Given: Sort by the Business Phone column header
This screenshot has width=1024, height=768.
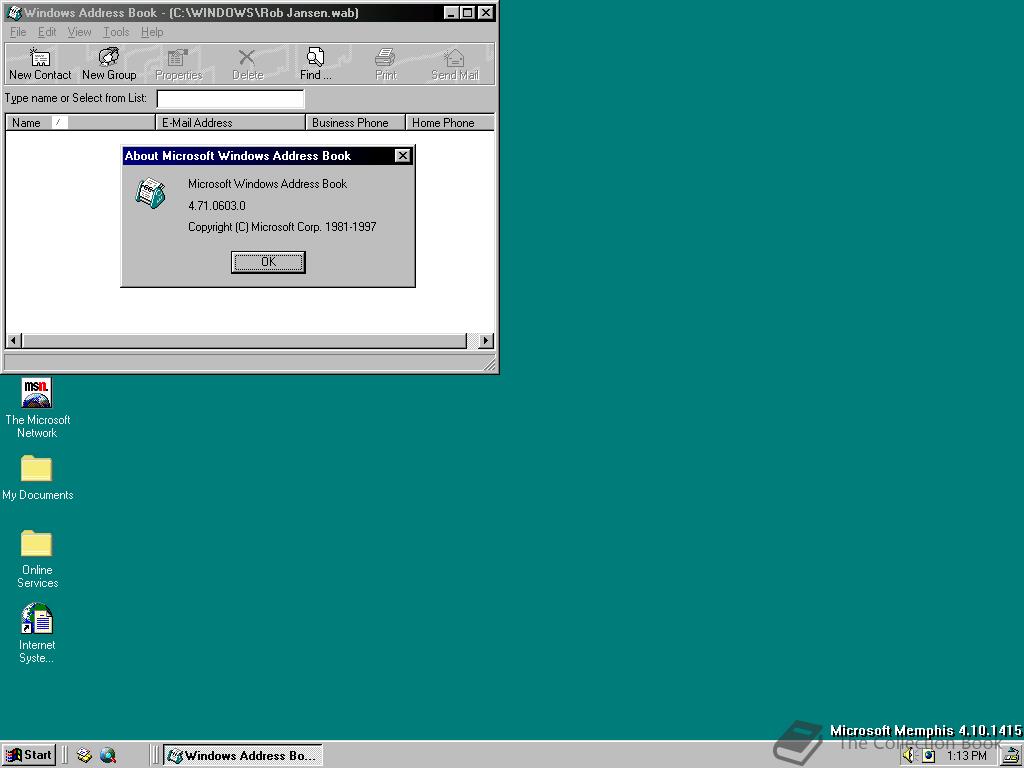Looking at the screenshot, I should pyautogui.click(x=355, y=123).
